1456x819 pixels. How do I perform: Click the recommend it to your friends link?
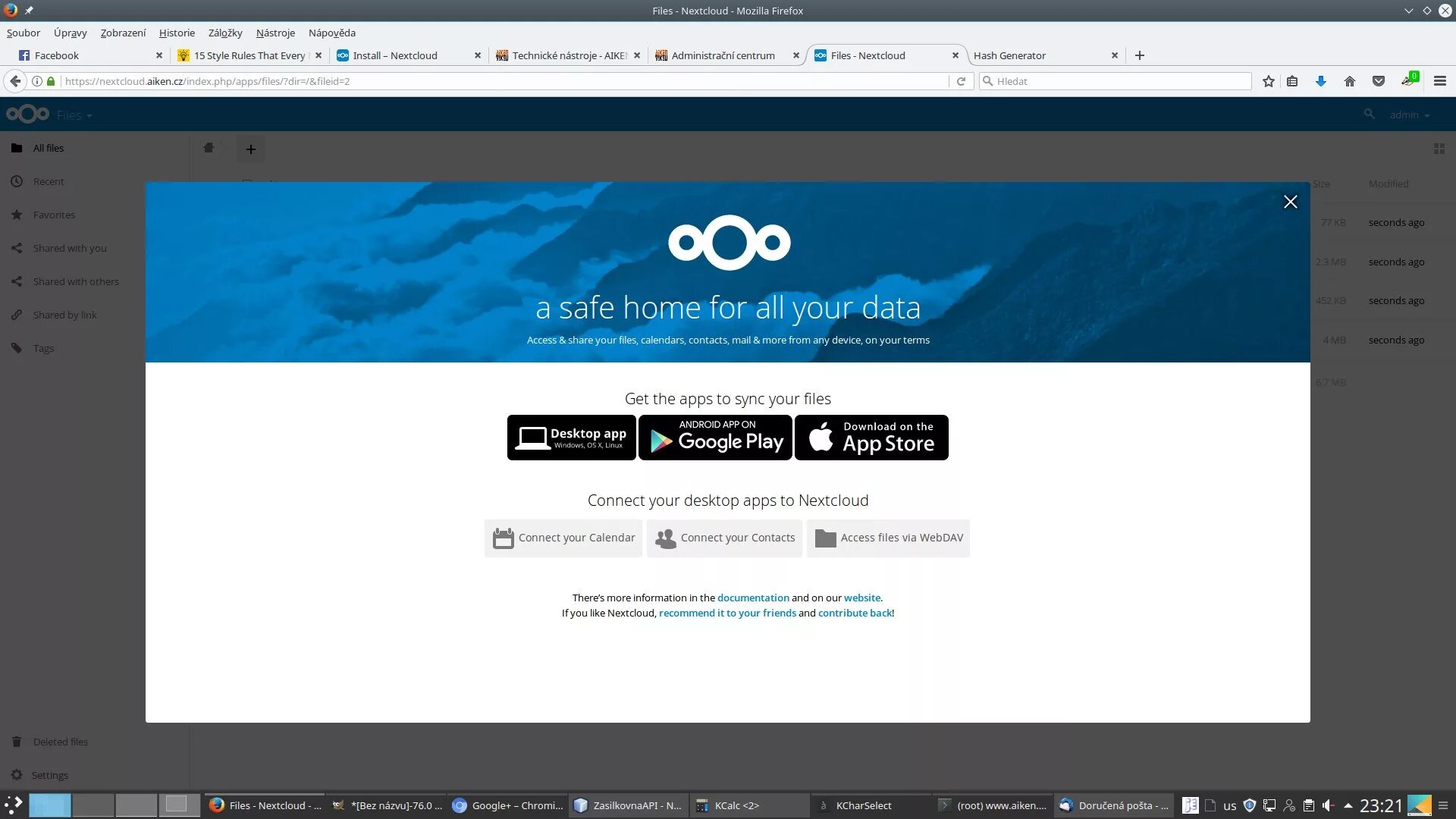(727, 612)
